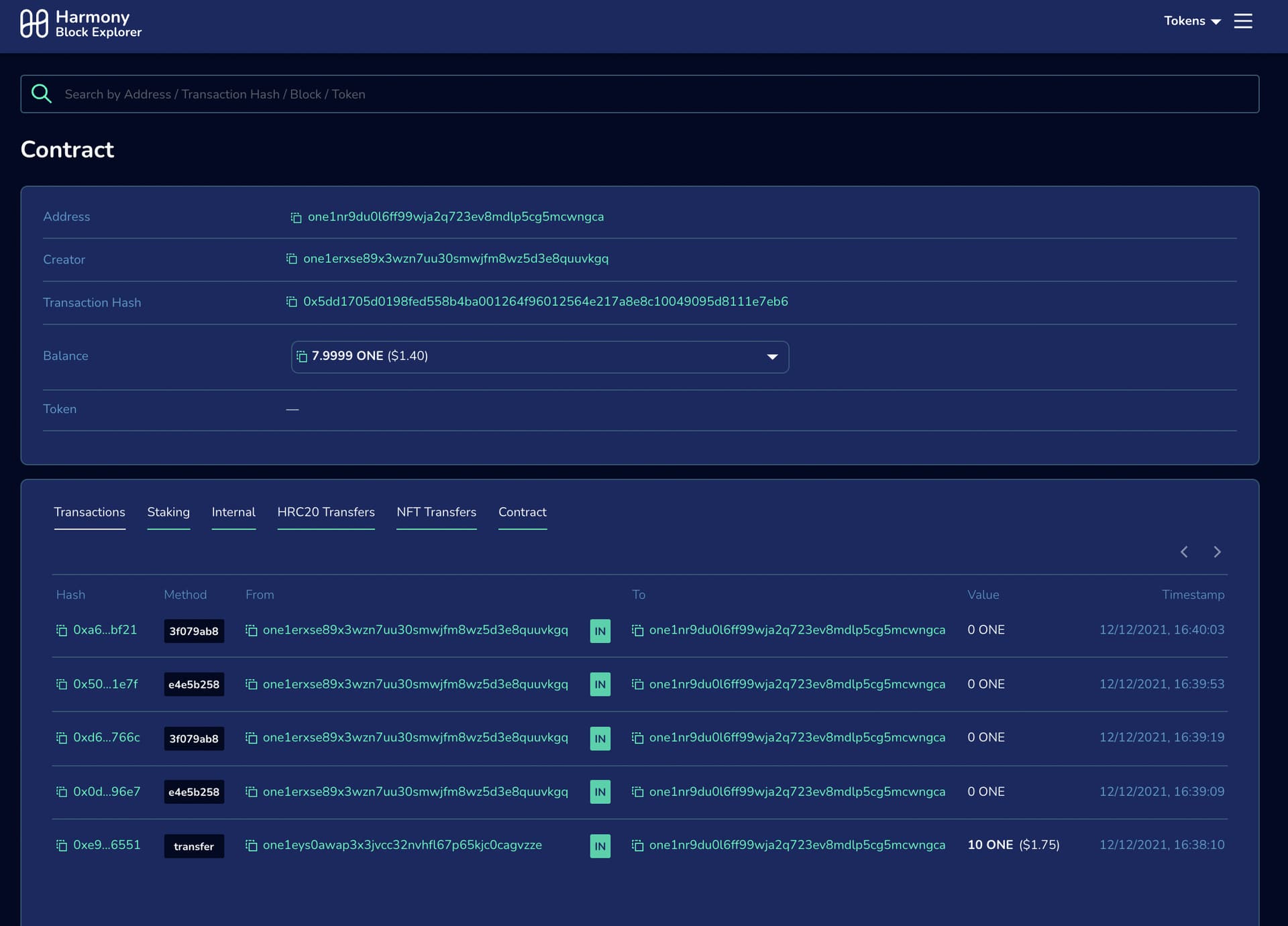Open transaction 0x50...1e7f
This screenshot has height=926, width=1288.
[105, 685]
